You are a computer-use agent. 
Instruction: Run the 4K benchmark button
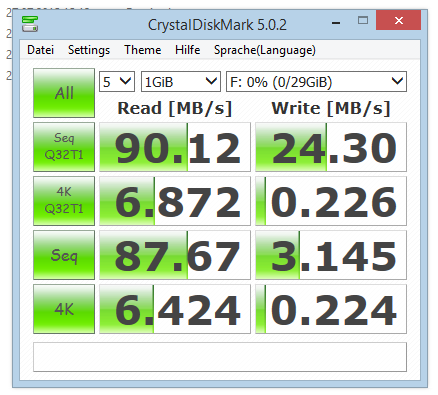click(64, 309)
